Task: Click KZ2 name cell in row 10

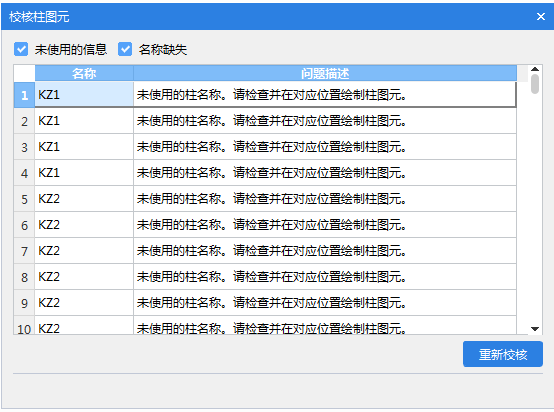Action: [x=84, y=325]
